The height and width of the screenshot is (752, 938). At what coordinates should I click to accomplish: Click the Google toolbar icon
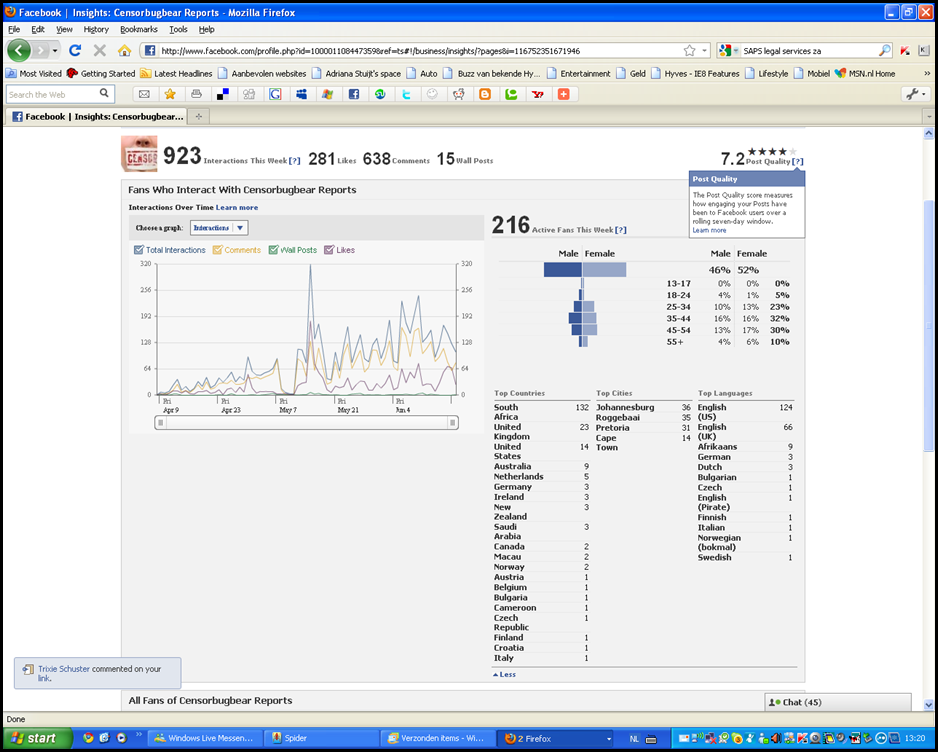coord(275,94)
